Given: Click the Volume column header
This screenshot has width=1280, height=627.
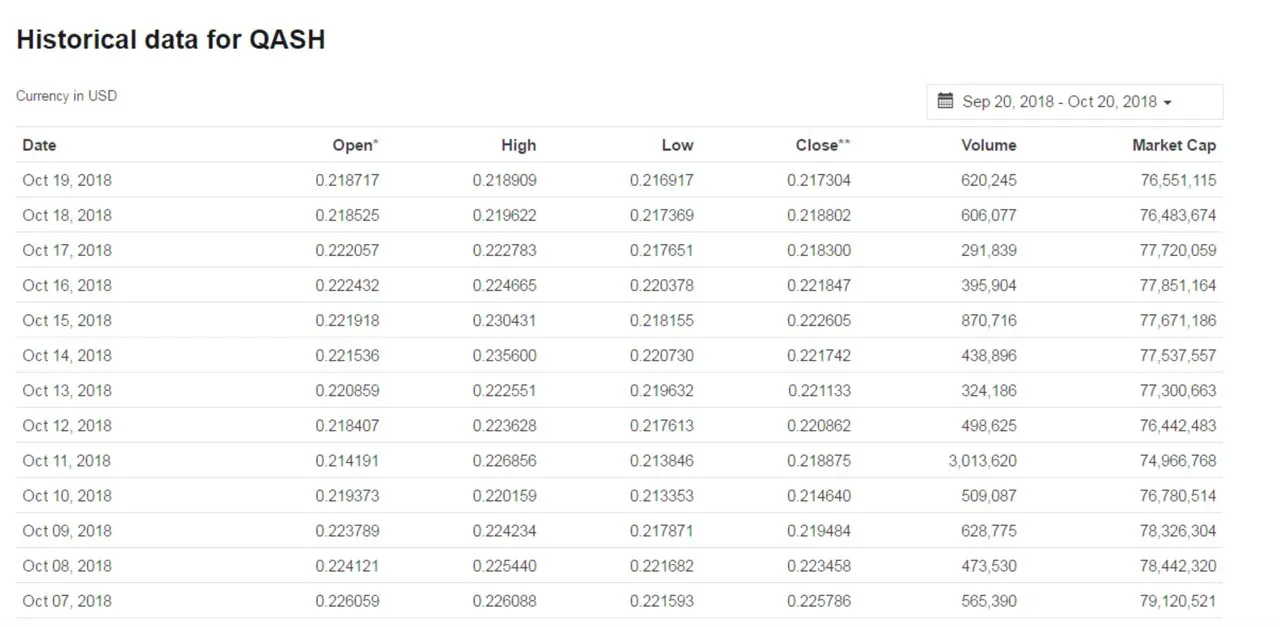Looking at the screenshot, I should 989,145.
